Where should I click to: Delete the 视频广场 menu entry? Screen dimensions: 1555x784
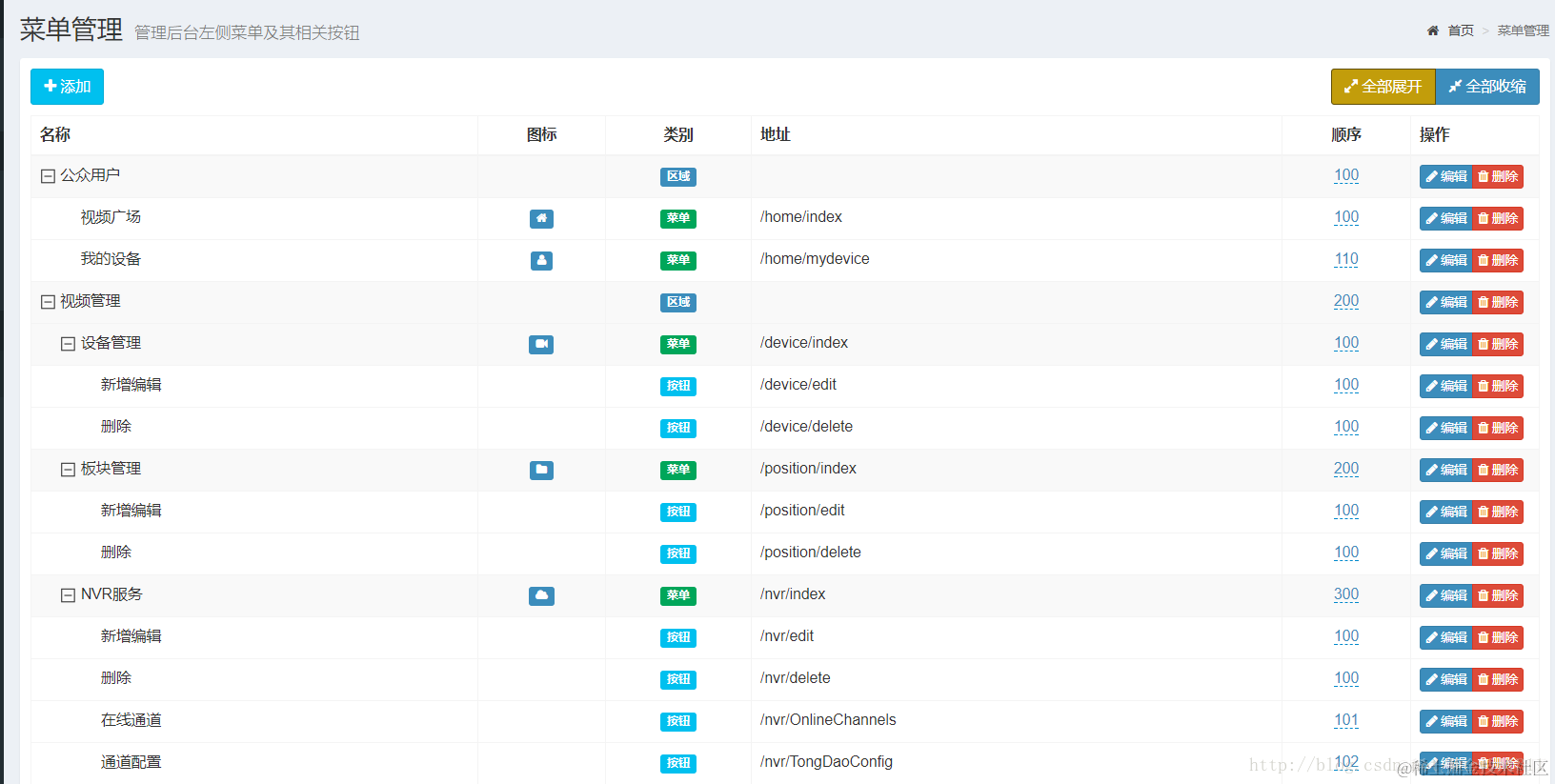pos(1498,218)
